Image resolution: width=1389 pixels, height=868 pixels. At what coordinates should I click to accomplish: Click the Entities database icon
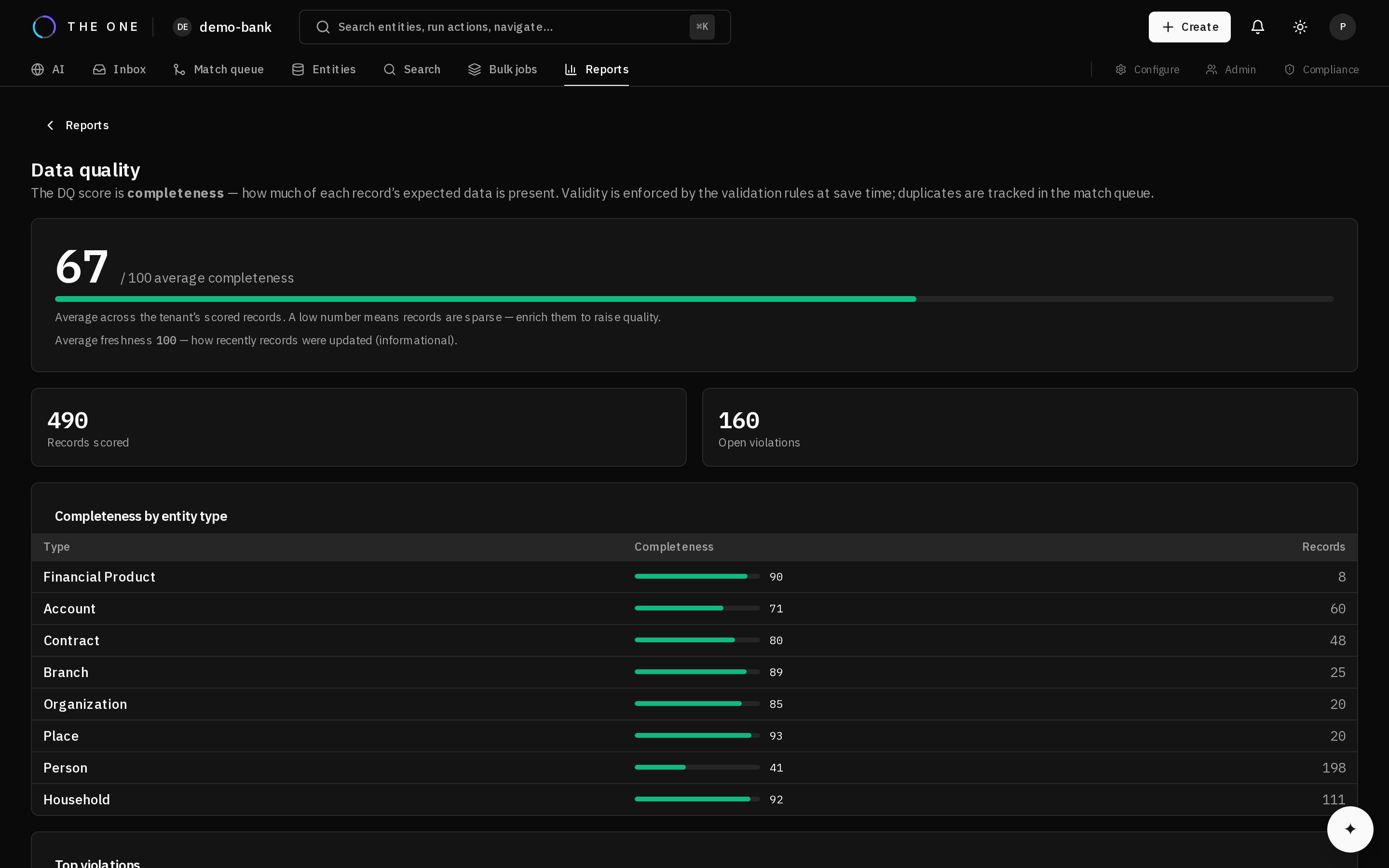298,69
